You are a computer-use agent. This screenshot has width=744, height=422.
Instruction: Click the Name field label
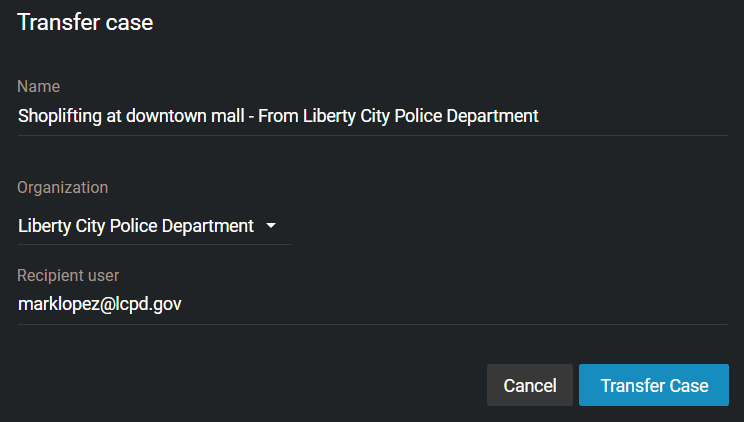(x=38, y=86)
